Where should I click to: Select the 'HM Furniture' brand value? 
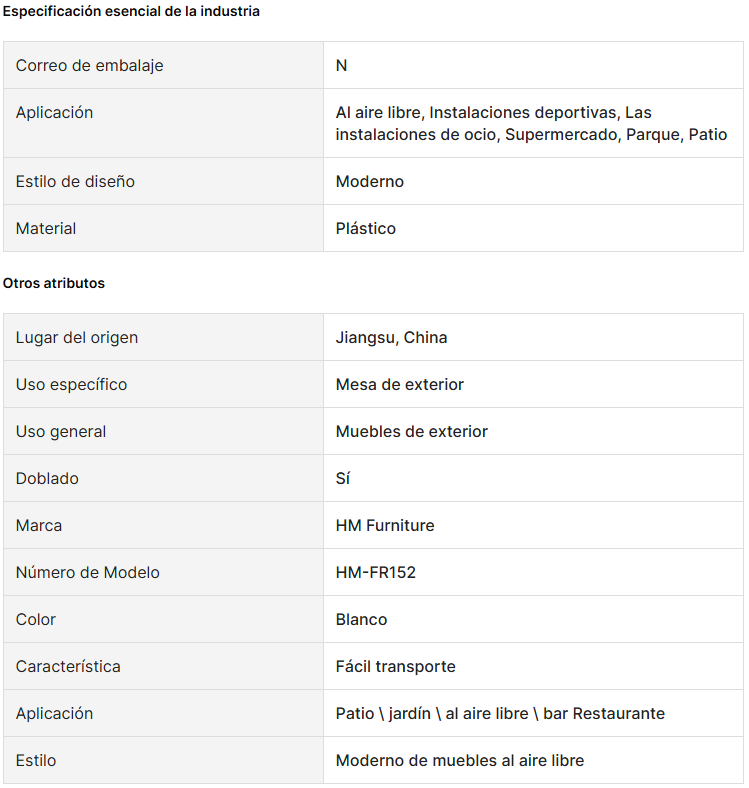point(385,525)
